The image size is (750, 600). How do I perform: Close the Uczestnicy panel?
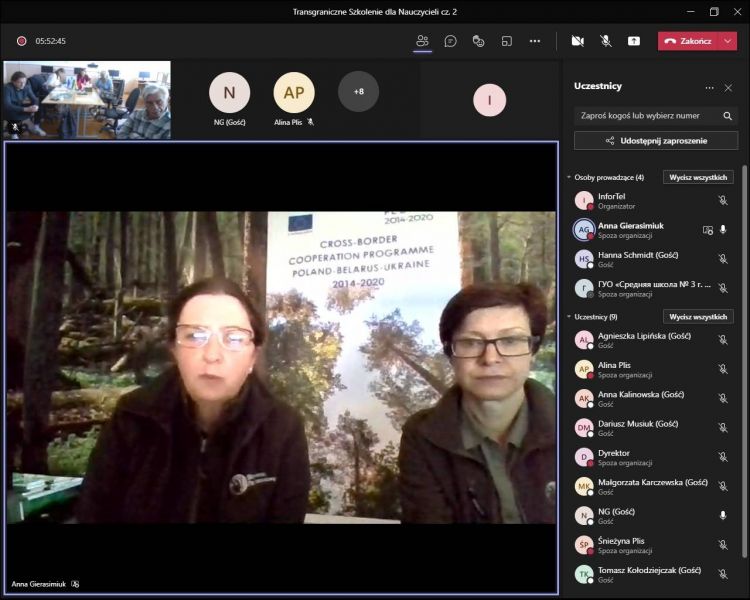click(x=728, y=87)
